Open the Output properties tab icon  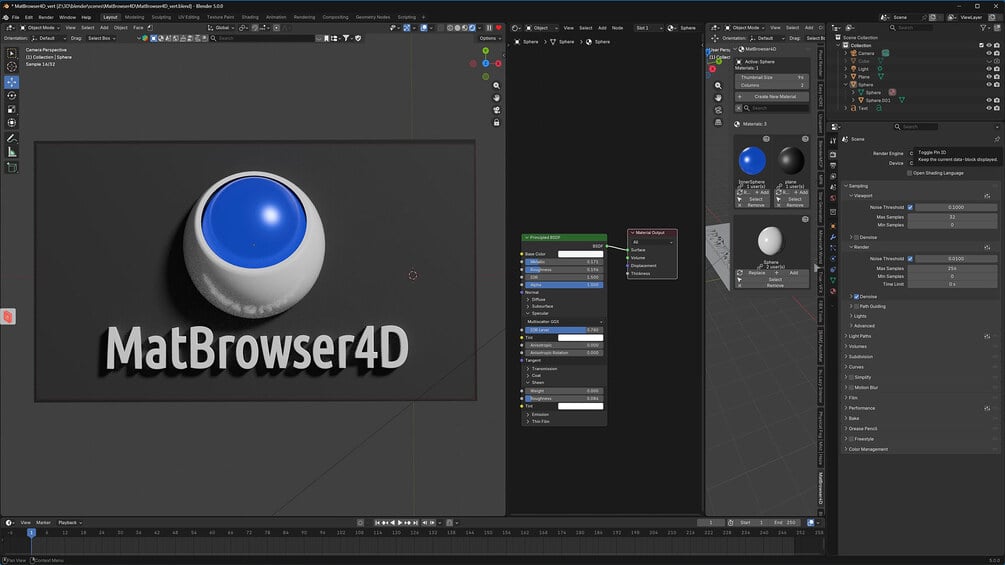click(833, 165)
